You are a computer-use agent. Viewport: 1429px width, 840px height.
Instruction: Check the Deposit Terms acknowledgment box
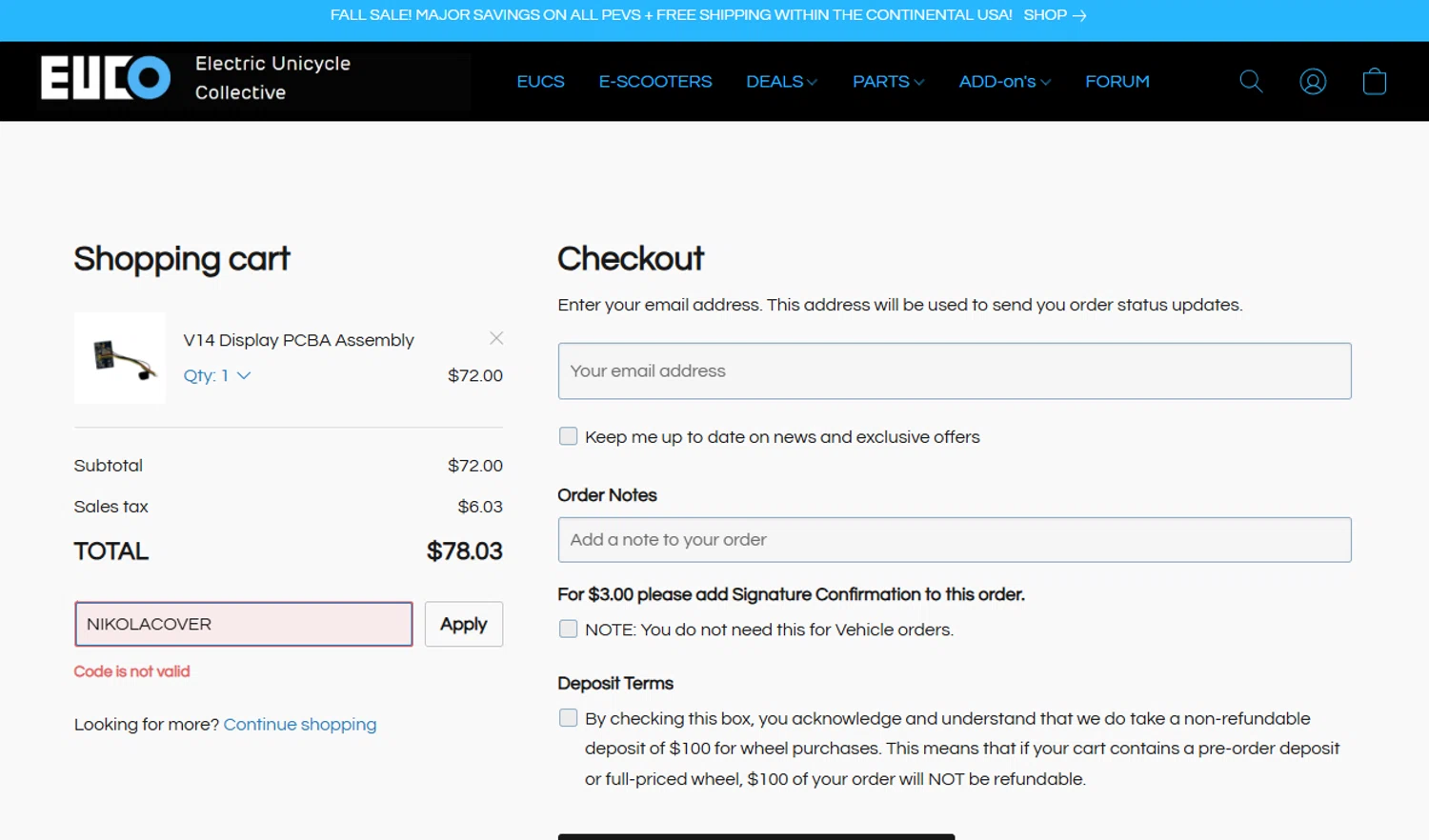click(569, 718)
